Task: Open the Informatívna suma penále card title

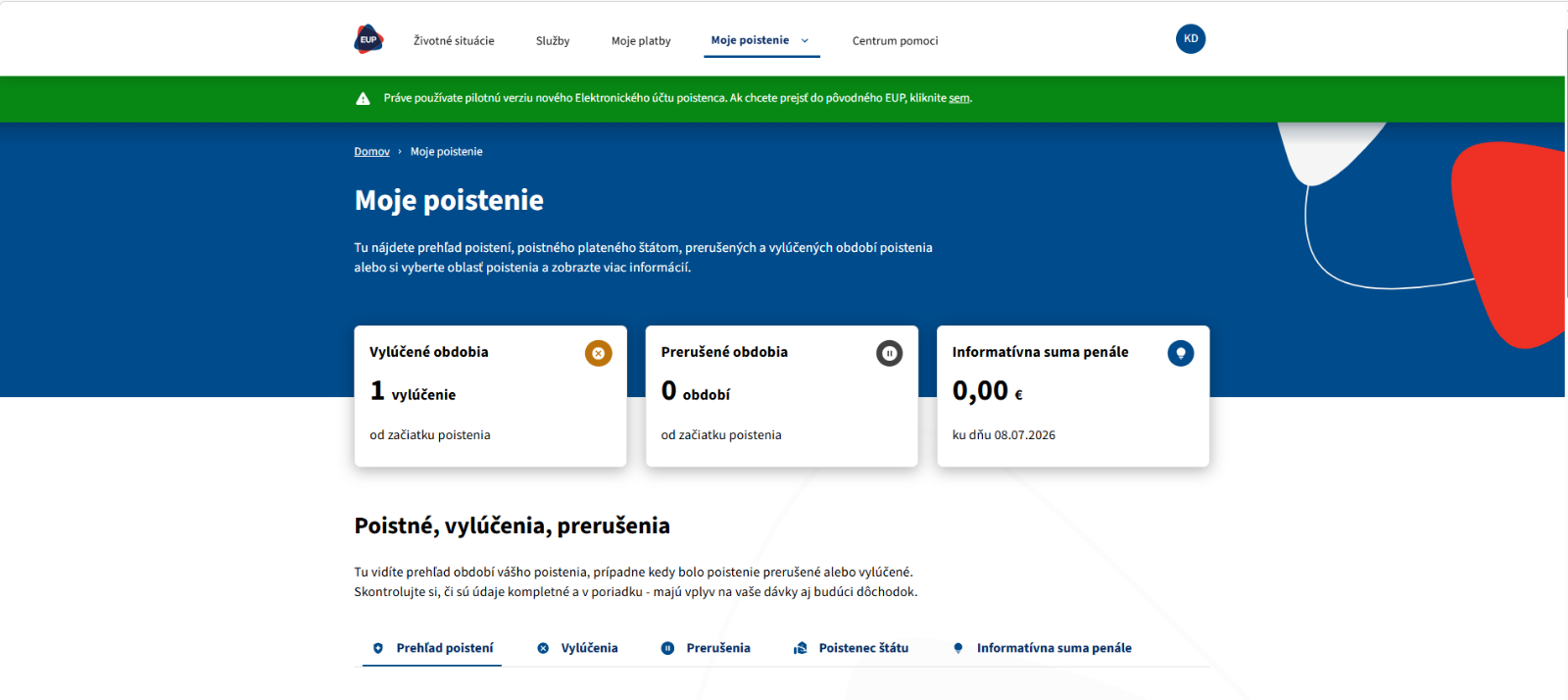Action: coord(1040,352)
